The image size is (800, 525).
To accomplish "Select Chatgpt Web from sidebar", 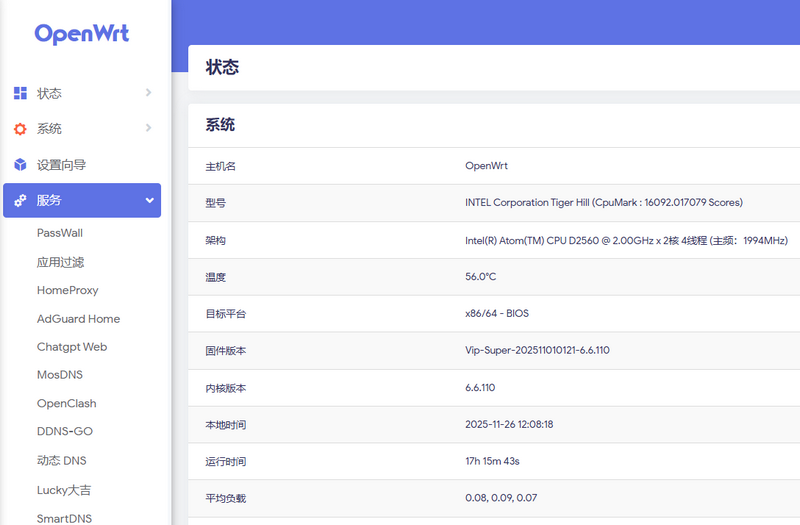I will 71,347.
